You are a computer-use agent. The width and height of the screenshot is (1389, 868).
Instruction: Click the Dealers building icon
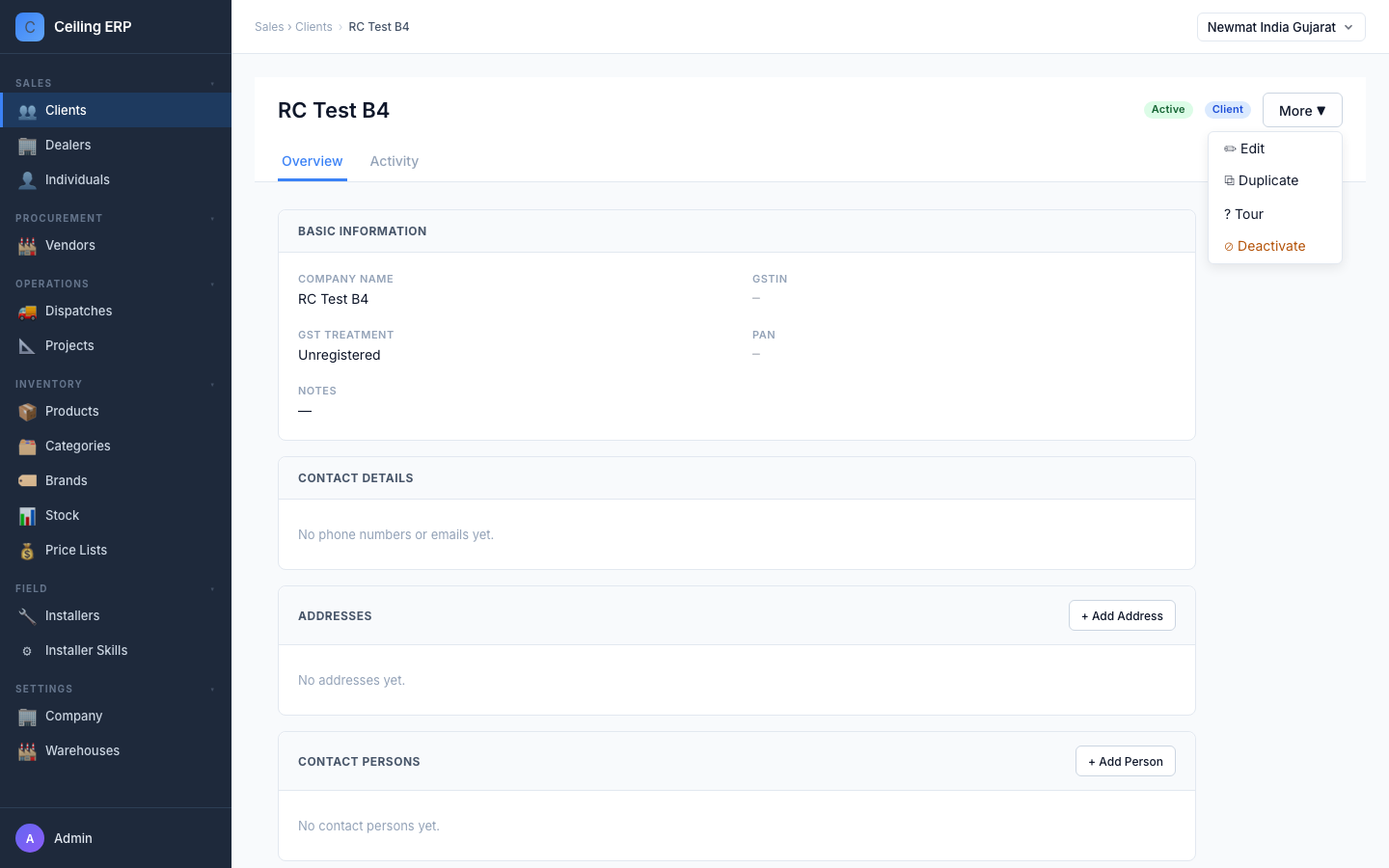click(27, 146)
